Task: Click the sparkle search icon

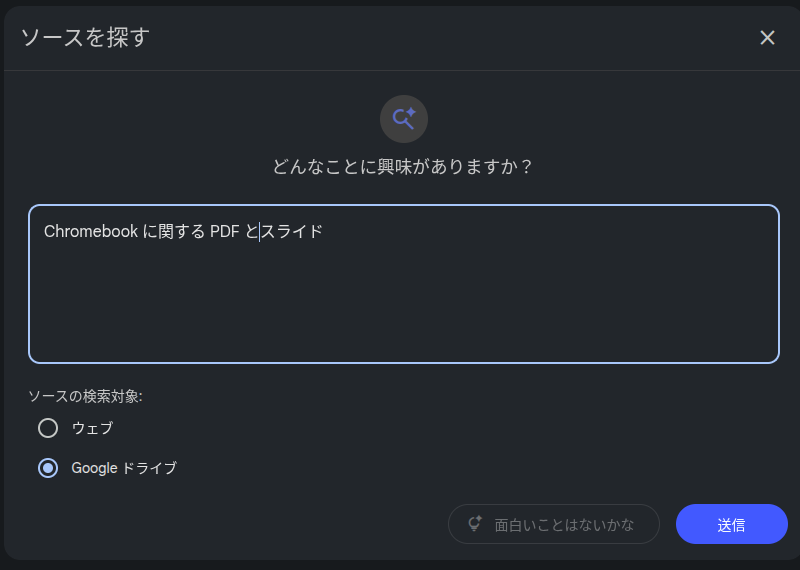Action: tap(404, 119)
